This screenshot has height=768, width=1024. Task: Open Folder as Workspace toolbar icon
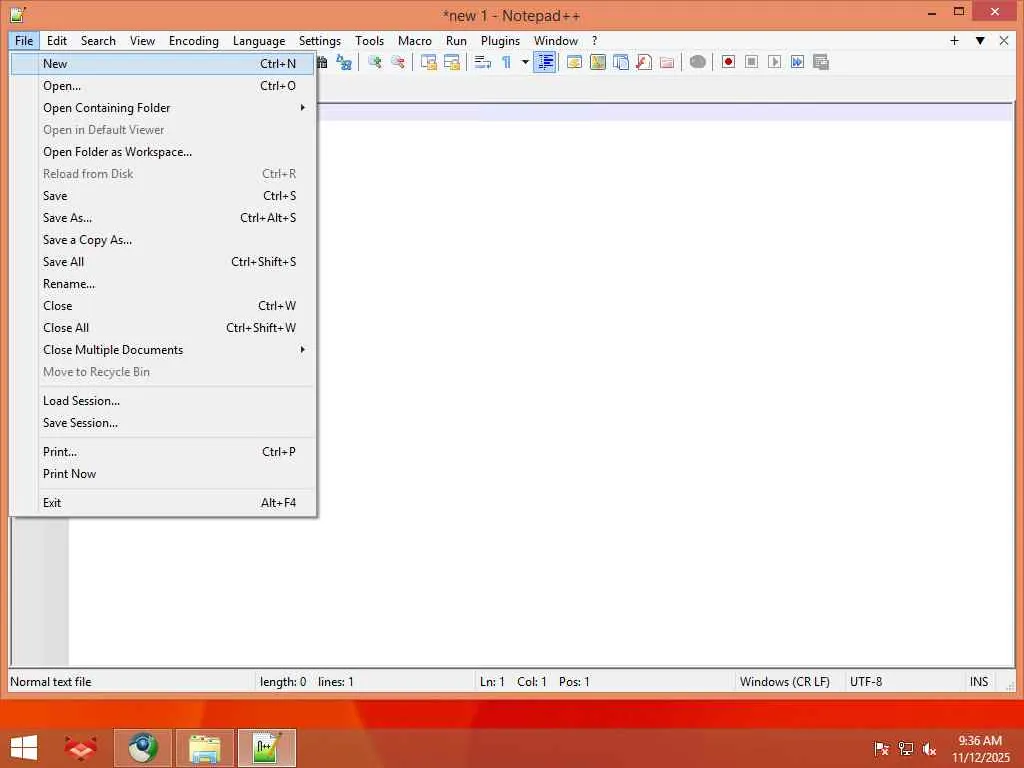tap(667, 62)
